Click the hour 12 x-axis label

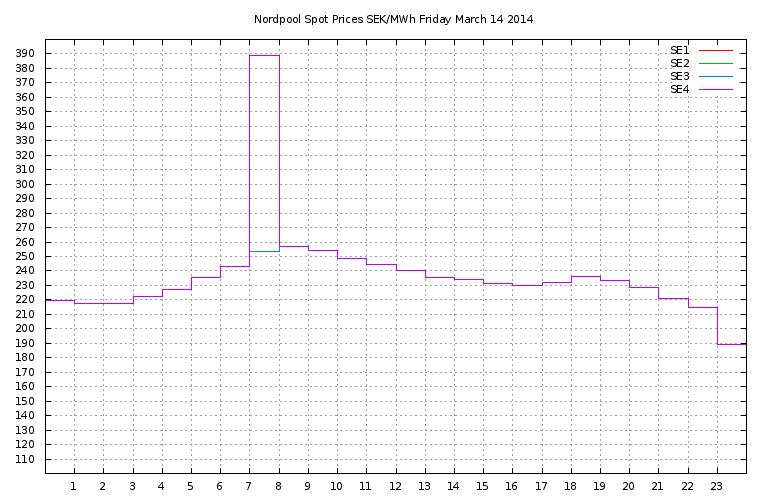click(x=395, y=486)
